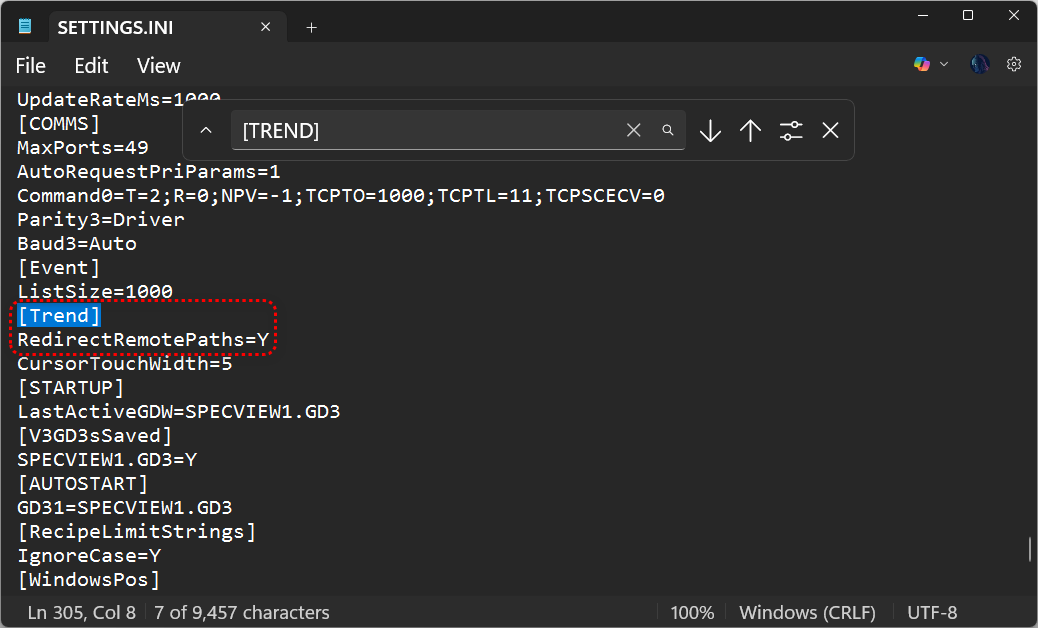Open the Copilot dropdown chevron
The height and width of the screenshot is (628, 1038).
(944, 64)
